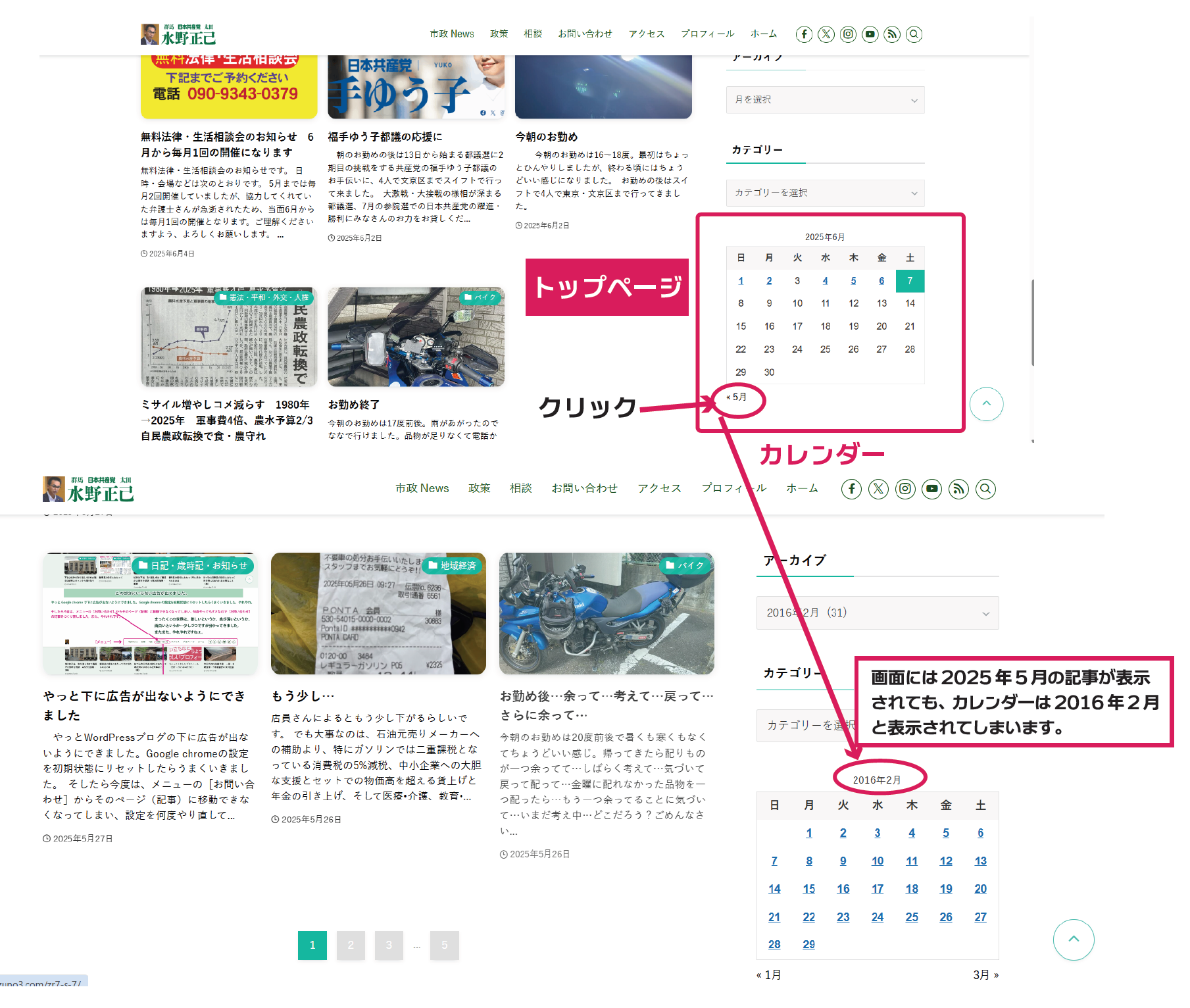Open Facebook icon in top header
The image size is (1190, 1008).
pyautogui.click(x=804, y=34)
